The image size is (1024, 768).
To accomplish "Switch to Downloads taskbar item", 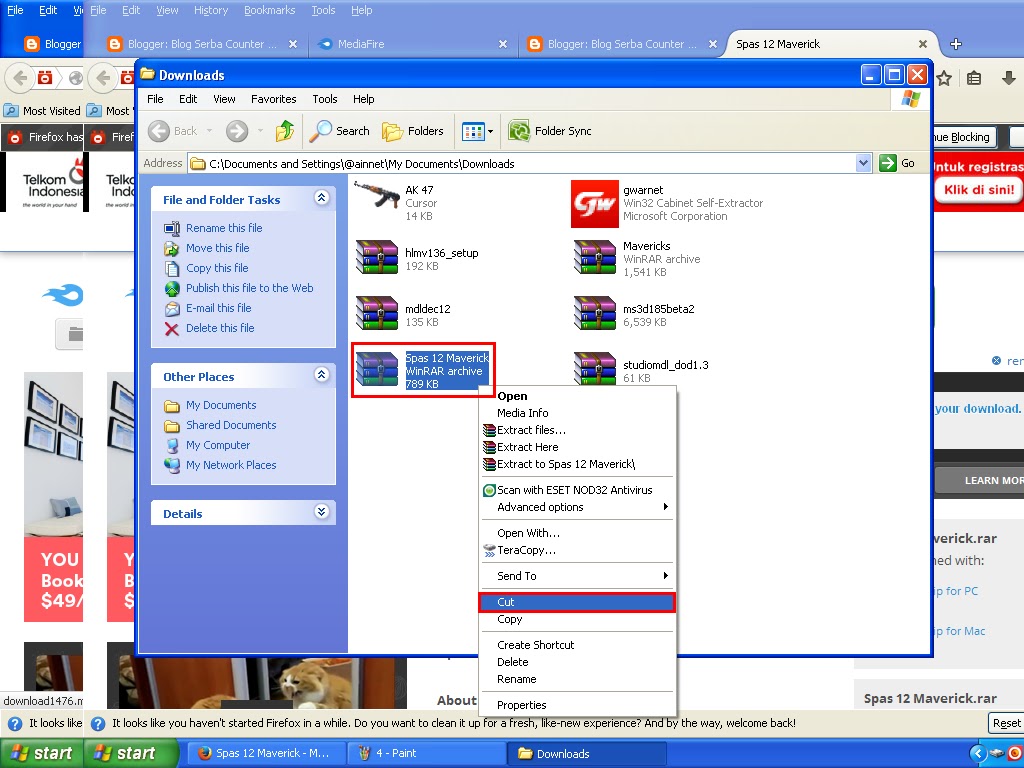I will tap(588, 753).
